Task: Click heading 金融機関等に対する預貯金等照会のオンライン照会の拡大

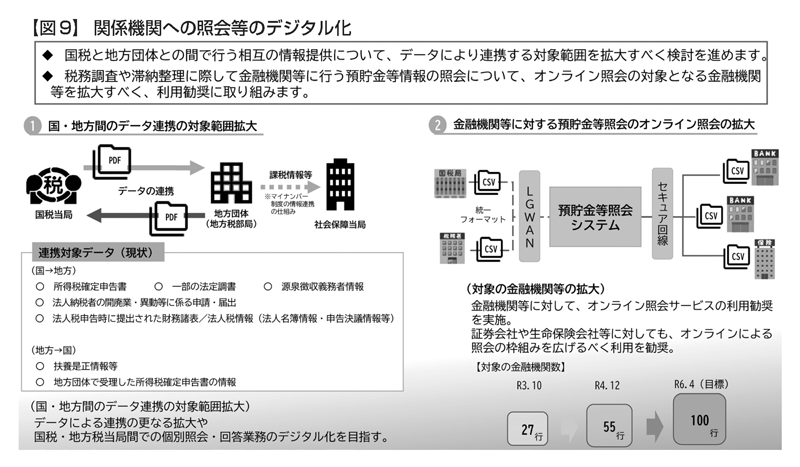Action: point(604,125)
